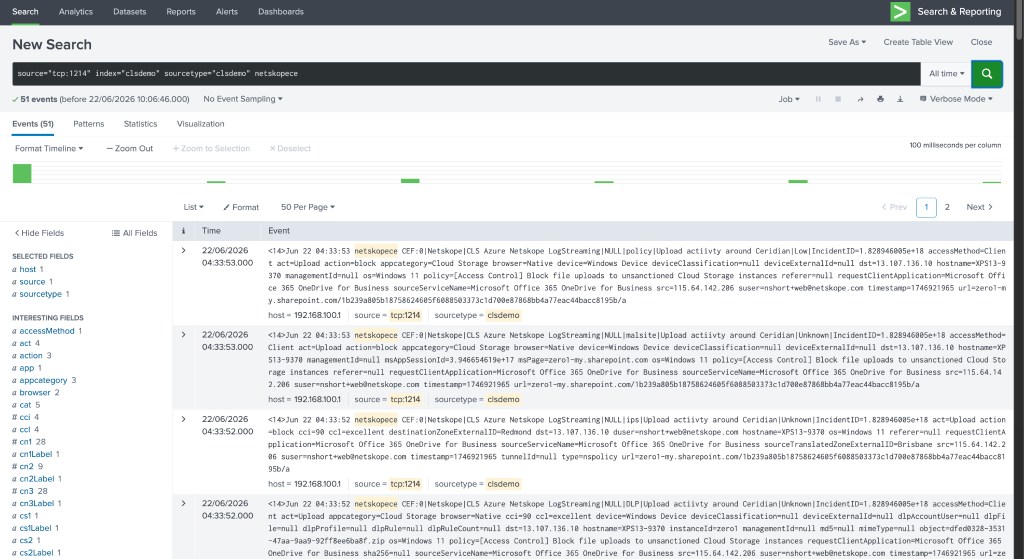Open the Format options menu

[241, 207]
